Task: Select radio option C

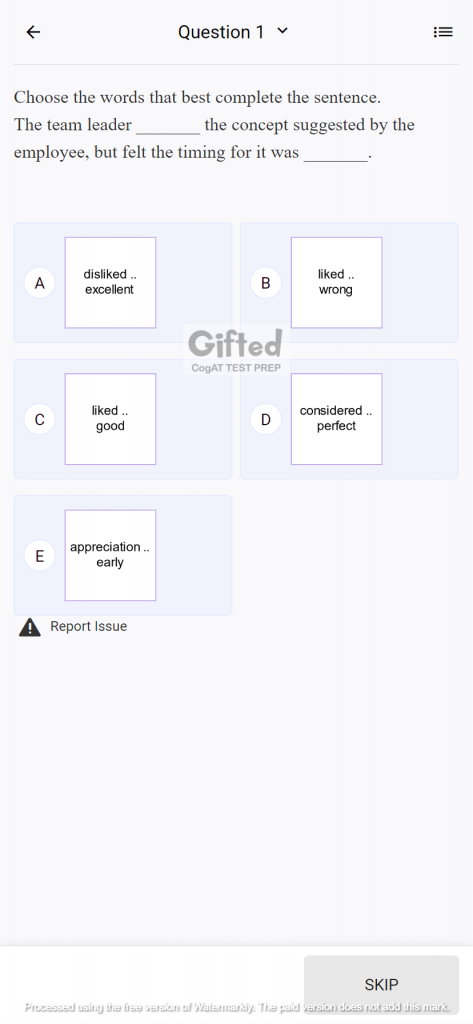Action: (x=40, y=420)
